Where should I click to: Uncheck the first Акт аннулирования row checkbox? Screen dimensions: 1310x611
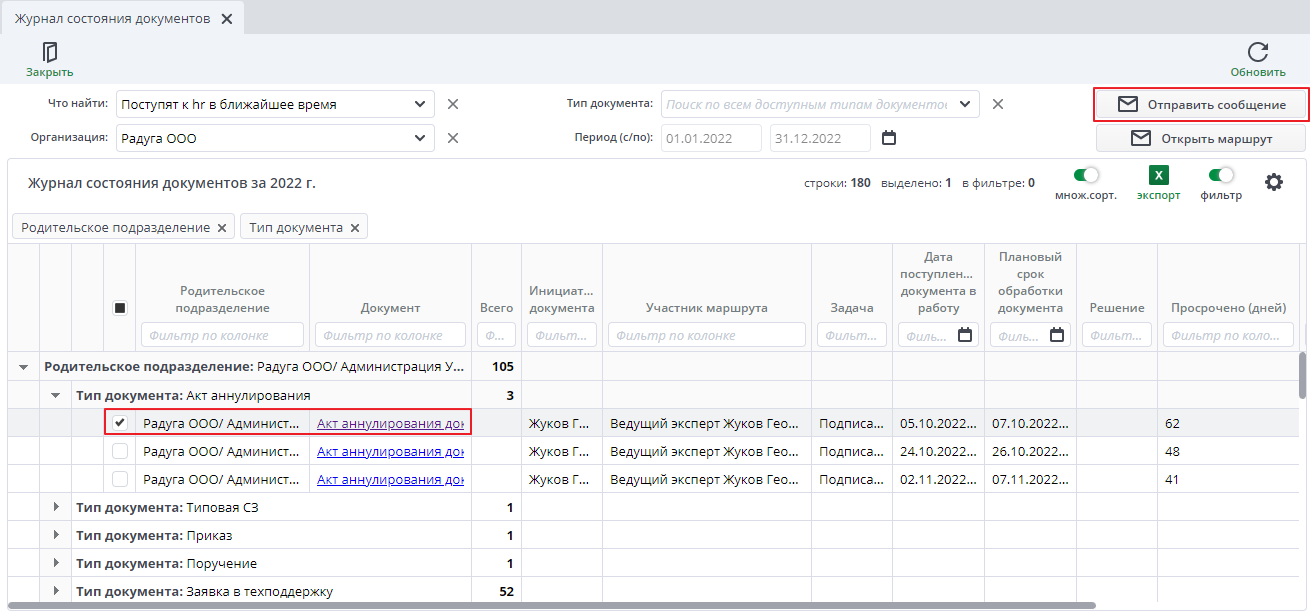click(x=120, y=423)
